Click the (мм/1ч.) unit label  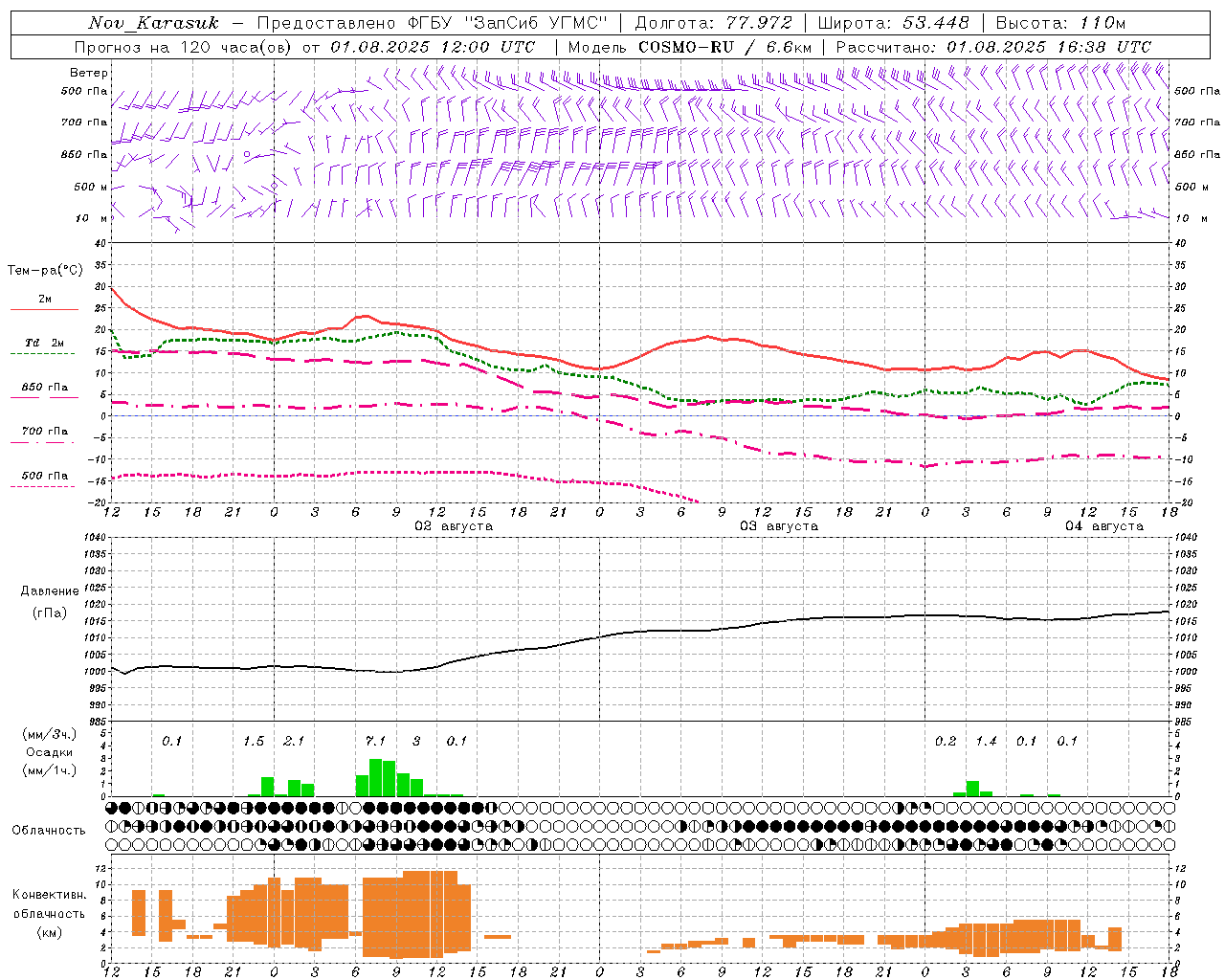point(49,770)
